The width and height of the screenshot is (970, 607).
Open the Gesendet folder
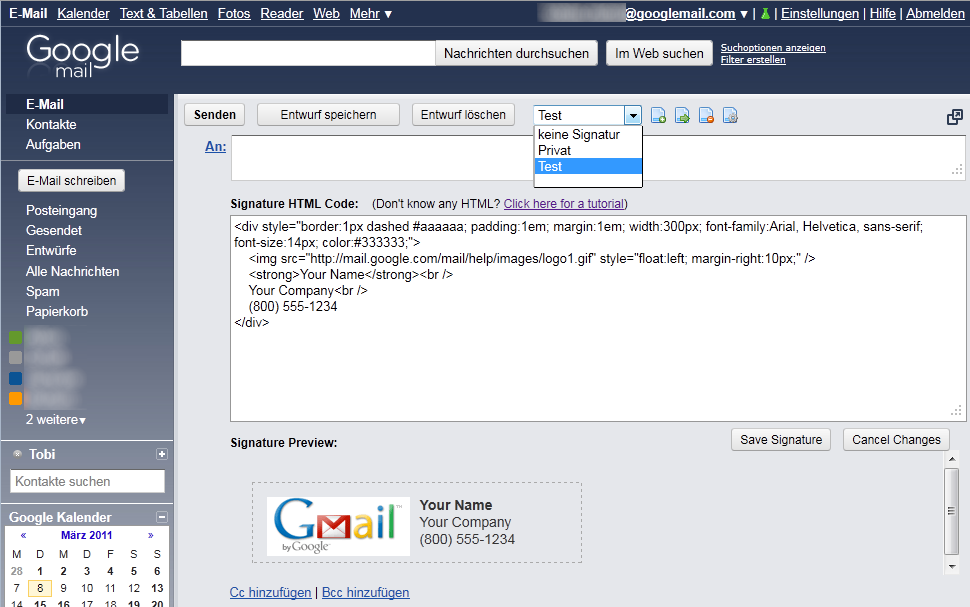(x=54, y=230)
